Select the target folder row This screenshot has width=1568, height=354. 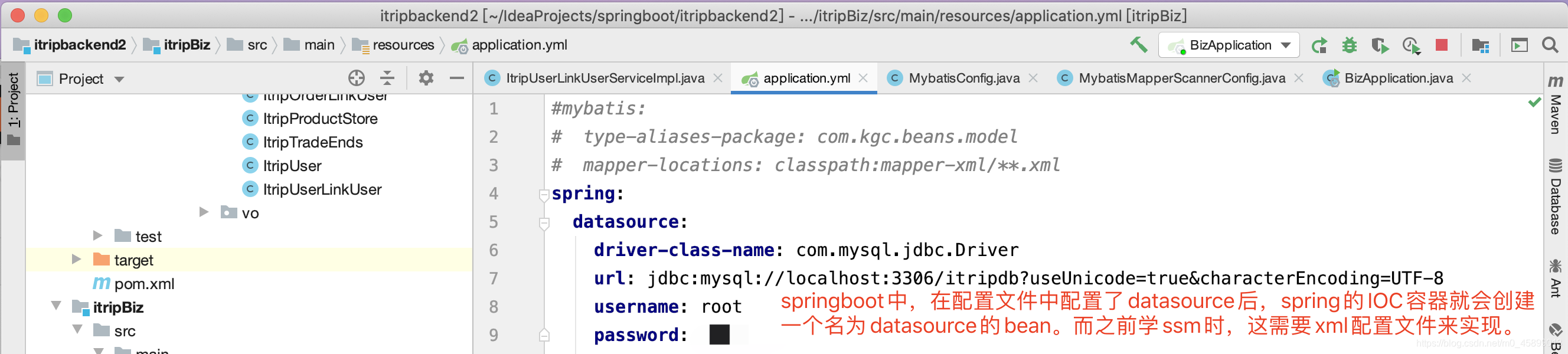pyautogui.click(x=249, y=260)
